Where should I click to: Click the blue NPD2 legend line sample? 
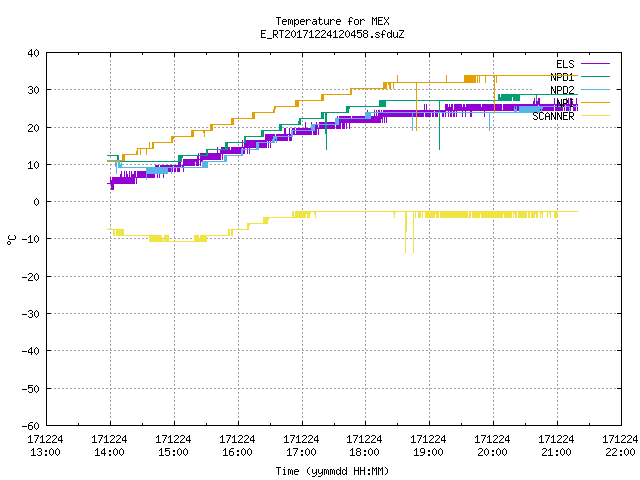click(595, 89)
